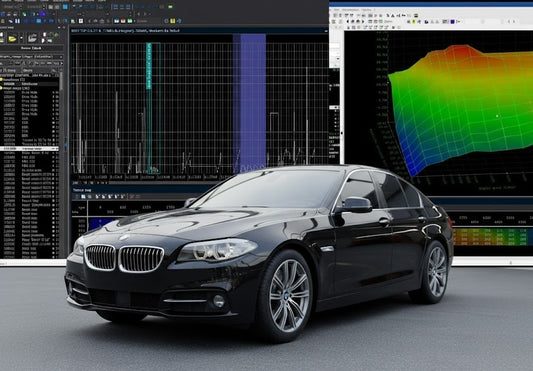Click the red icon in dark window's third toolbar row
Image resolution: width=533 pixels, height=371 pixels.
[x=123, y=21]
